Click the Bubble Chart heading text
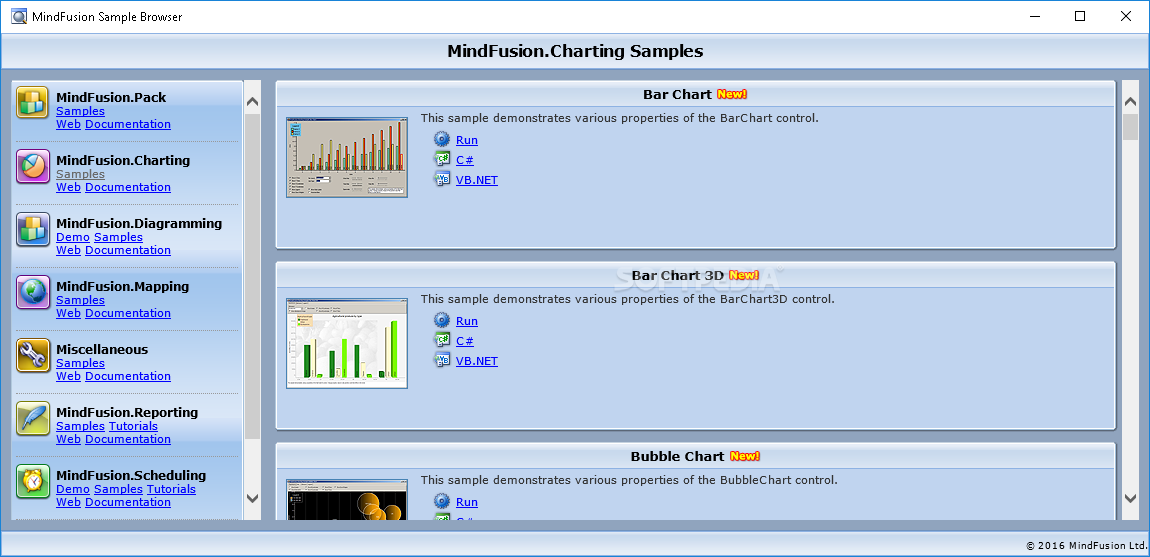The width and height of the screenshot is (1150, 557). tap(677, 456)
